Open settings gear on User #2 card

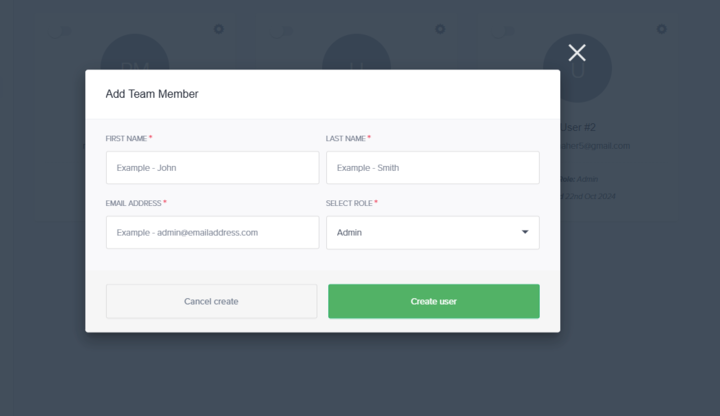[661, 29]
